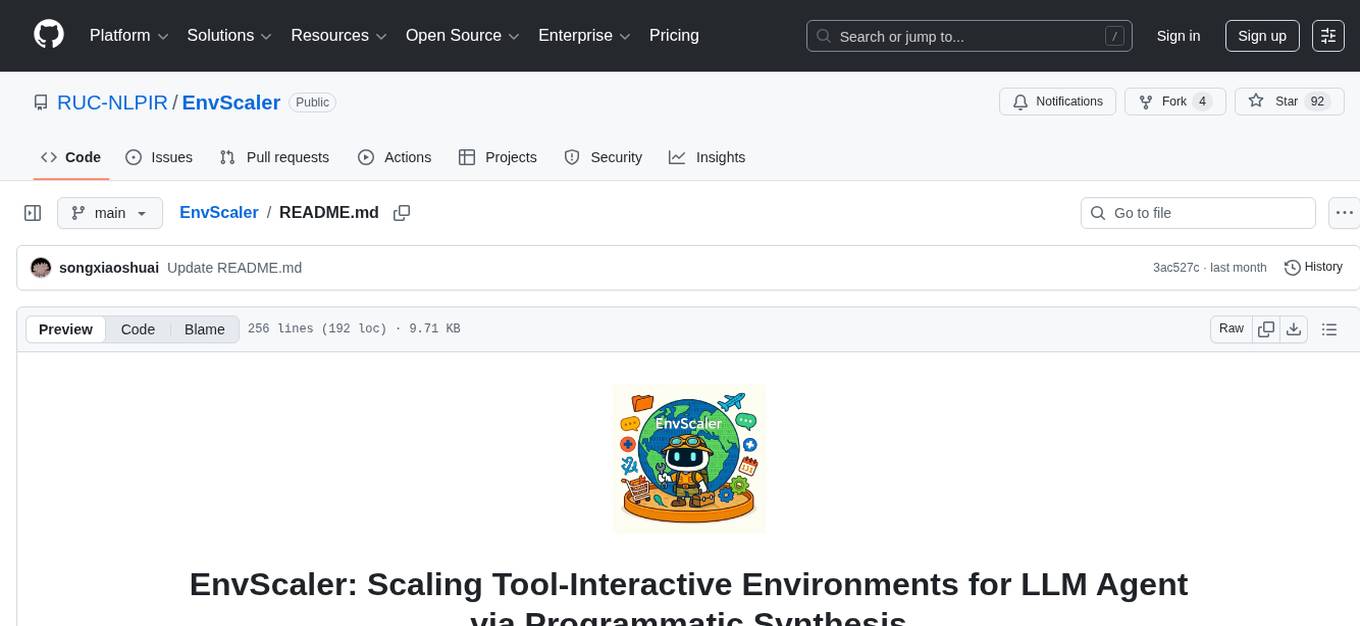Open the Security tab shield icon

[x=571, y=157]
